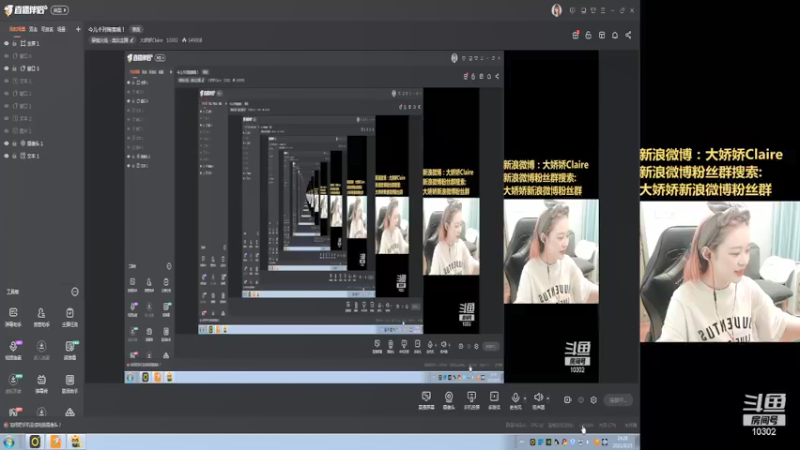Open the 房管助手 room manager tool
Image resolution: width=800 pixels, height=450 pixels.
[x=41, y=316]
